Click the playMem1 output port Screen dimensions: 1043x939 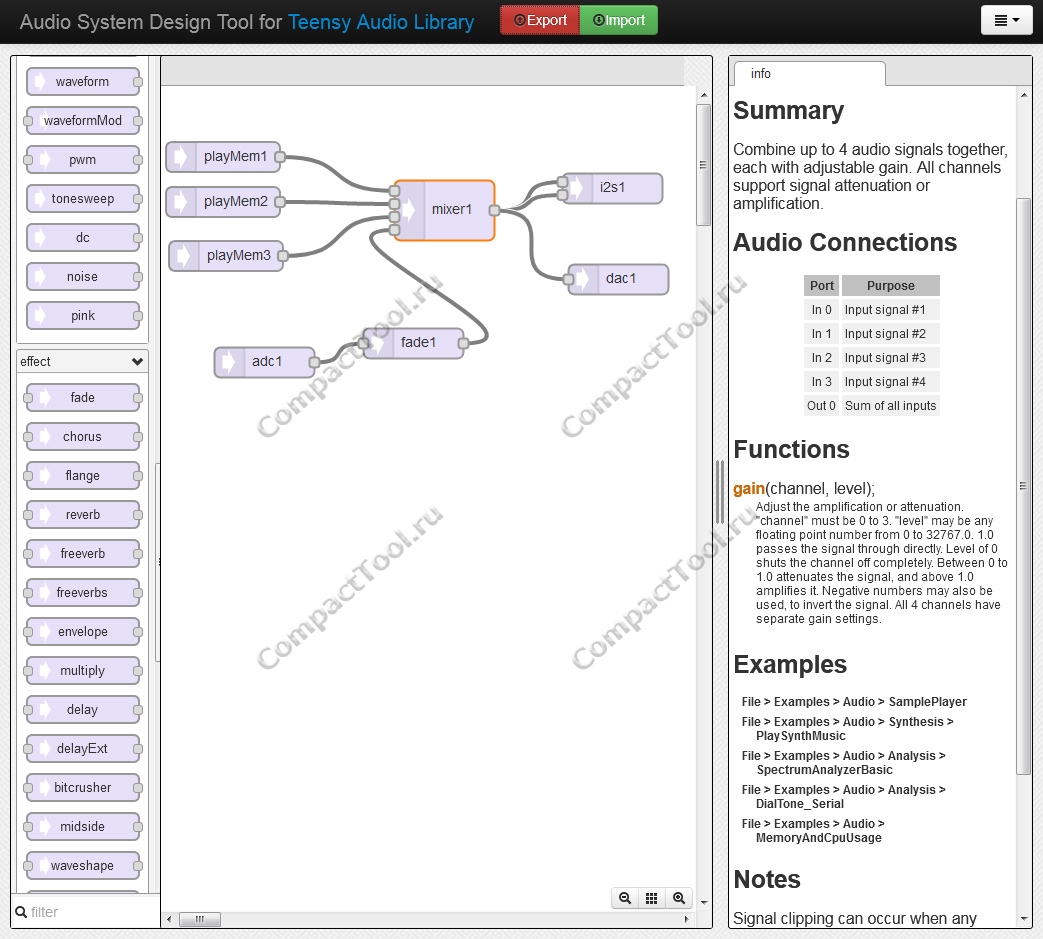(280, 157)
